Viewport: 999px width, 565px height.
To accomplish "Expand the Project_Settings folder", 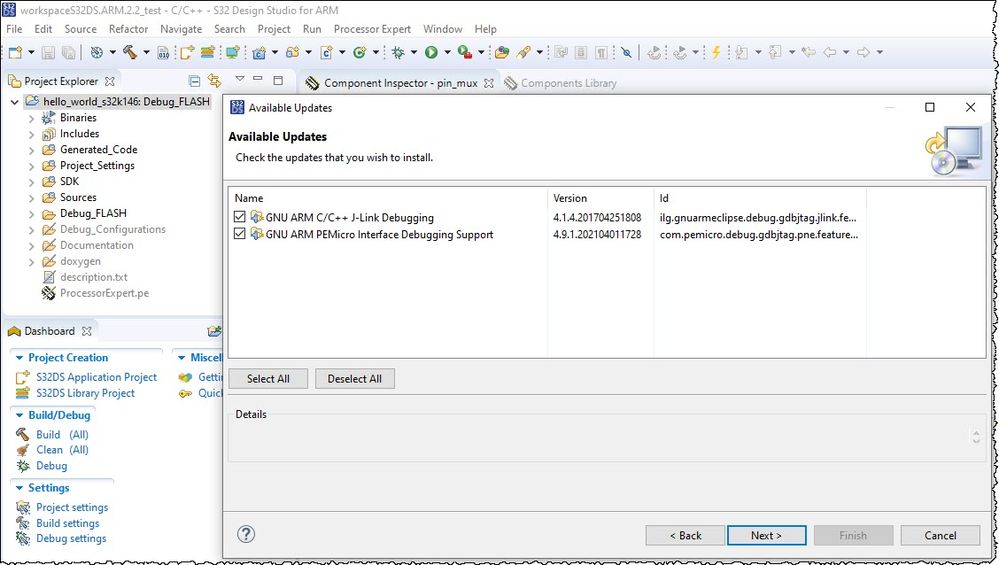I will 31,166.
